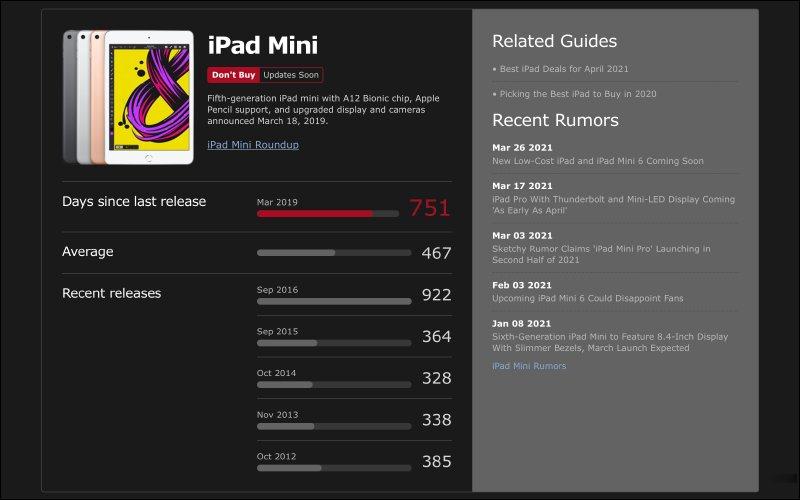800x500 pixels.
Task: Click the Fifth-generation iPad mini description text
Action: [323, 110]
